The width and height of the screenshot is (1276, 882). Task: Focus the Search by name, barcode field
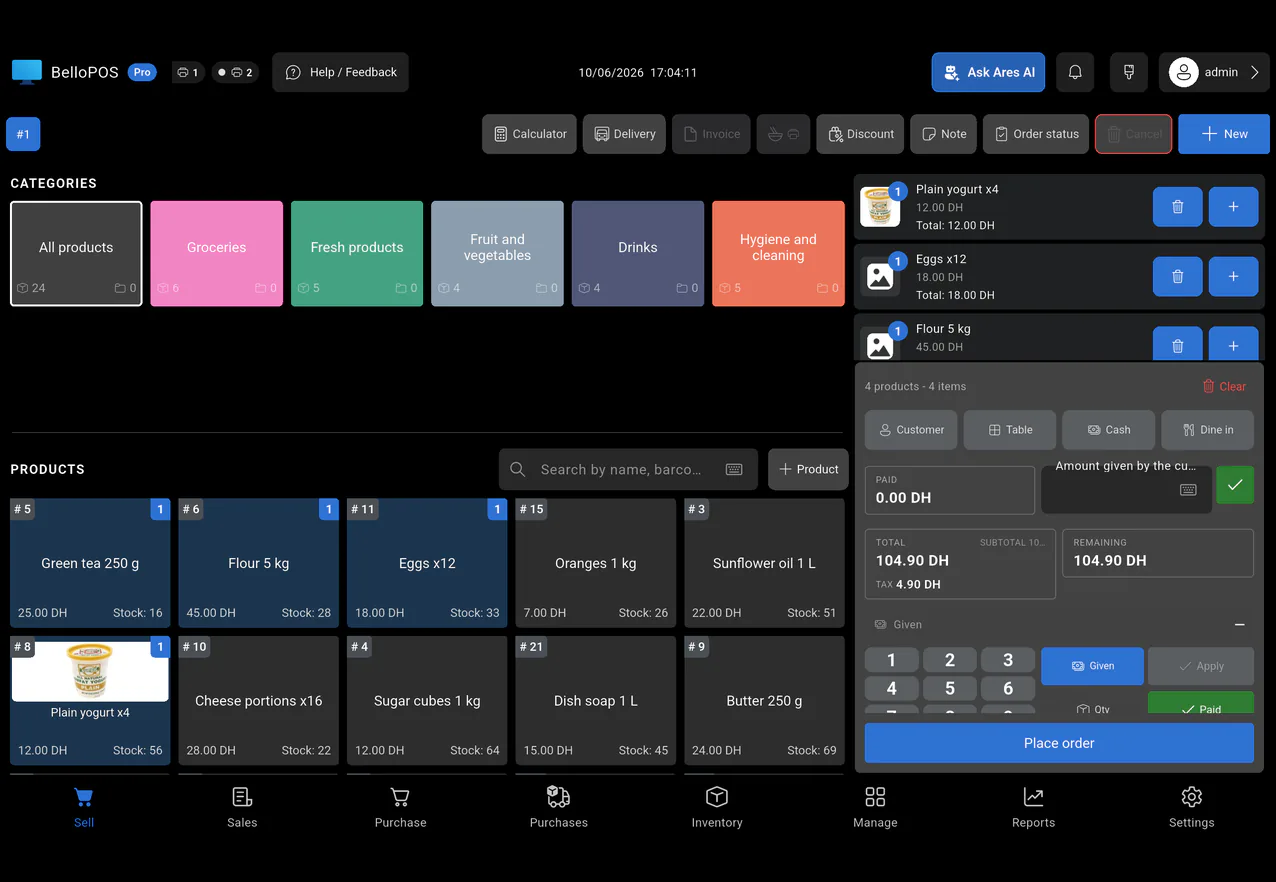[629, 469]
